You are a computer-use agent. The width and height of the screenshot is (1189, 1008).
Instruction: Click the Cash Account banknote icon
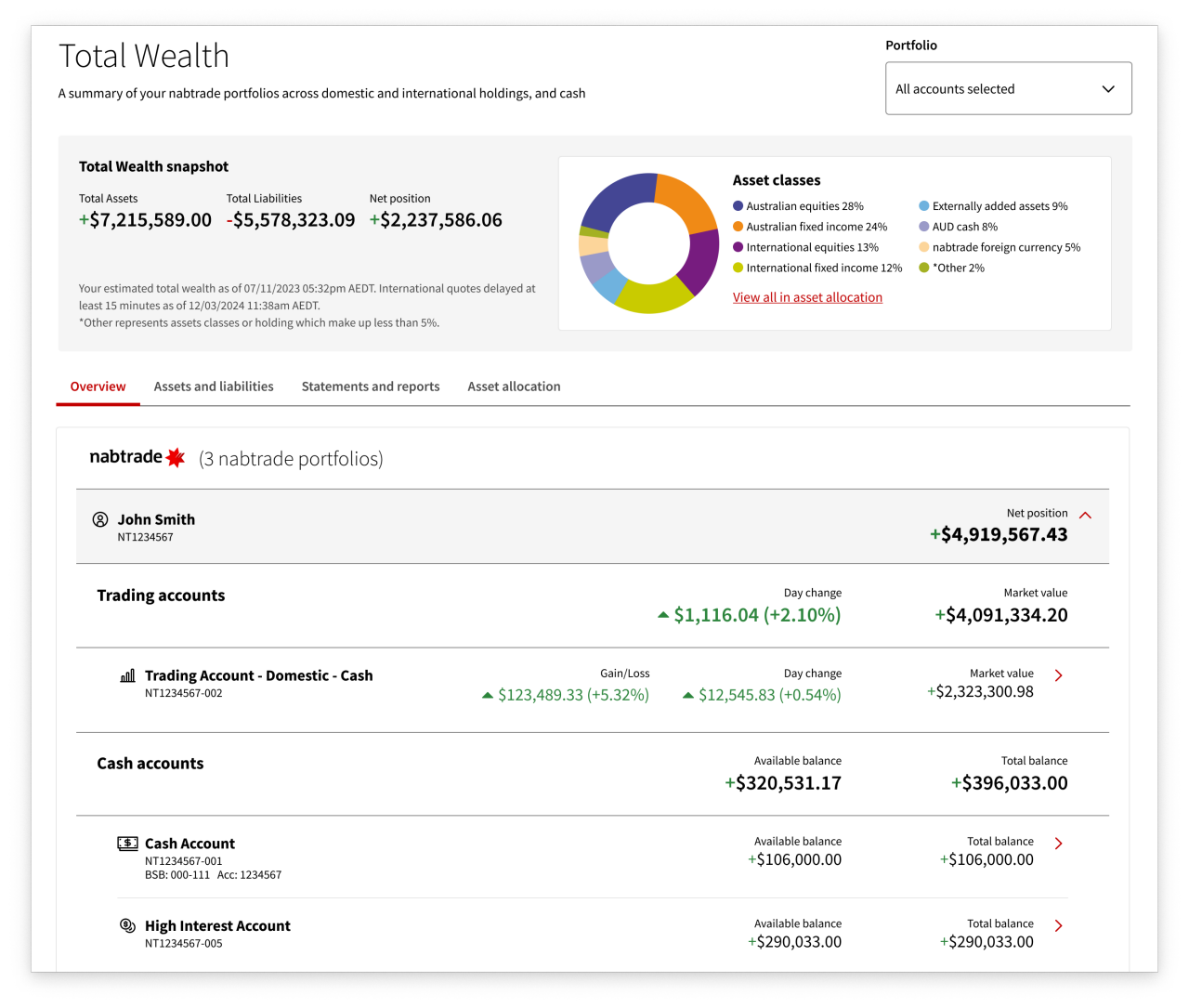128,844
